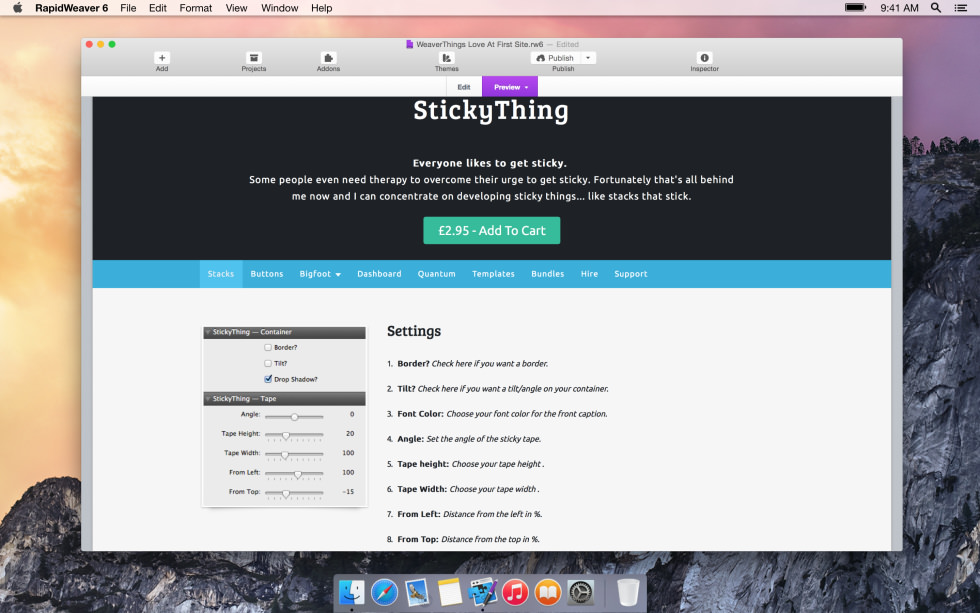The image size is (980, 613).
Task: Open the Format menu
Action: tap(196, 8)
